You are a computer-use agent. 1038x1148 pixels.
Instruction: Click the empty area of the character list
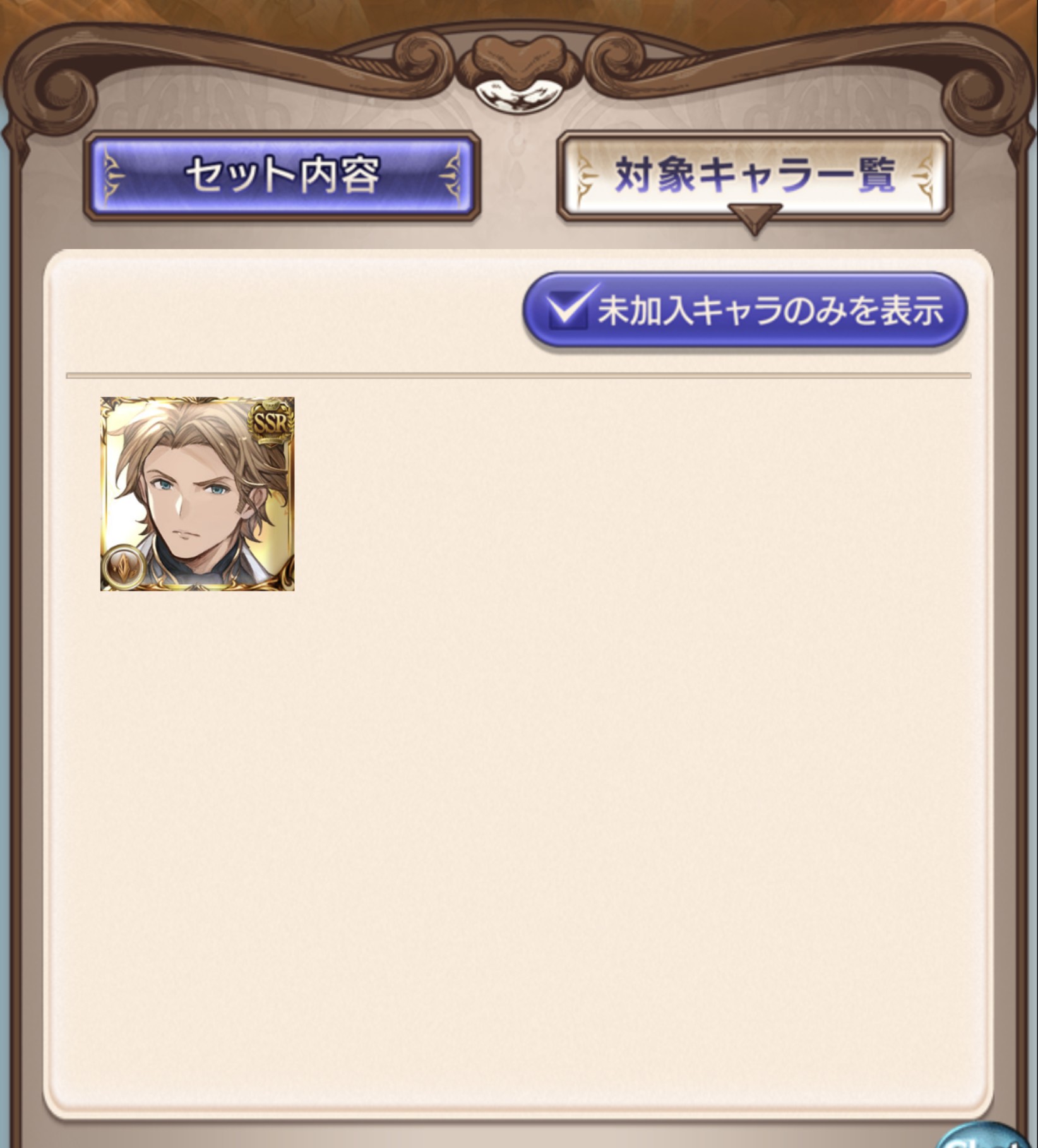pos(631,758)
